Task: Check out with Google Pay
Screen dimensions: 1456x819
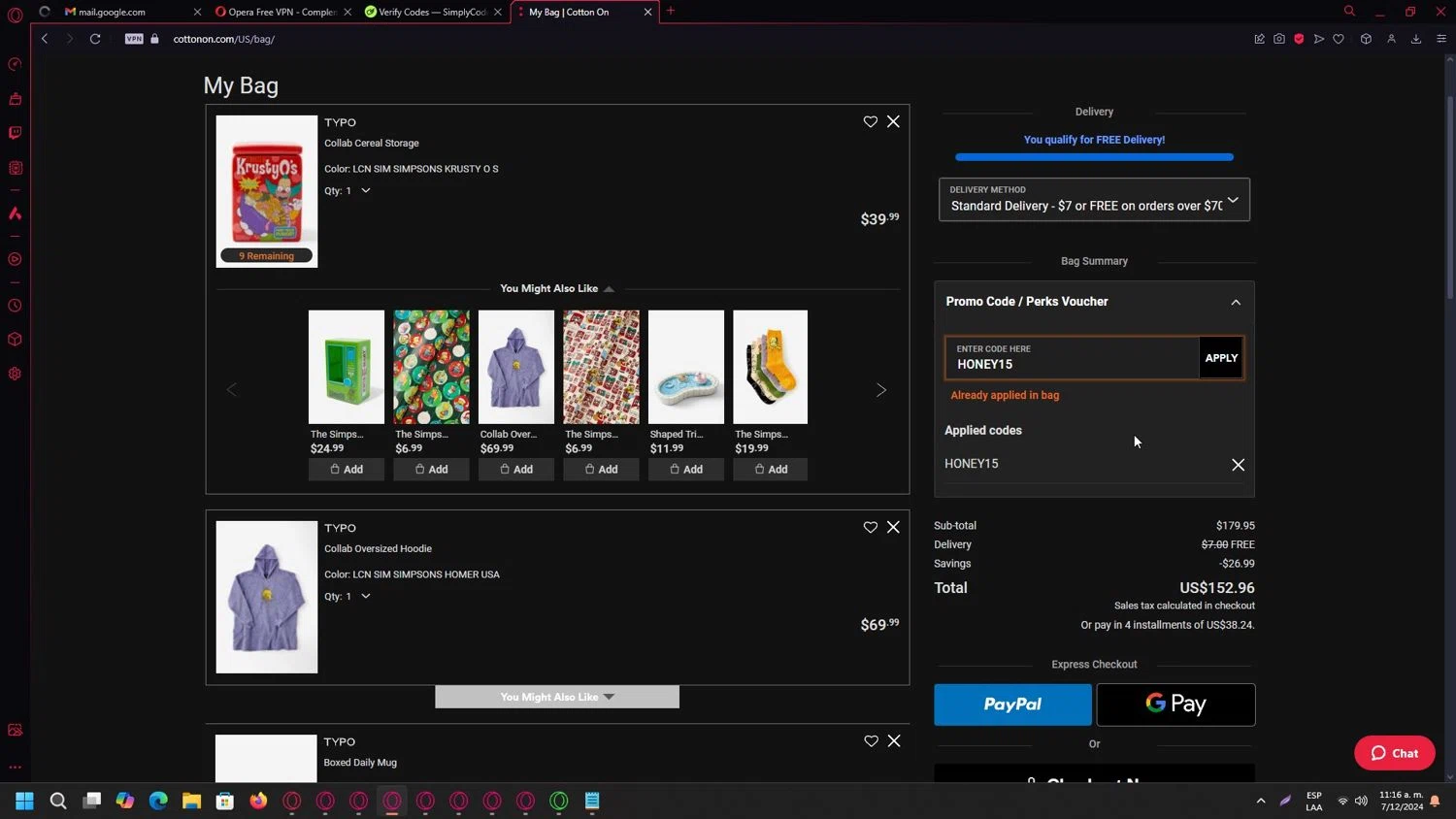Action: (x=1175, y=704)
